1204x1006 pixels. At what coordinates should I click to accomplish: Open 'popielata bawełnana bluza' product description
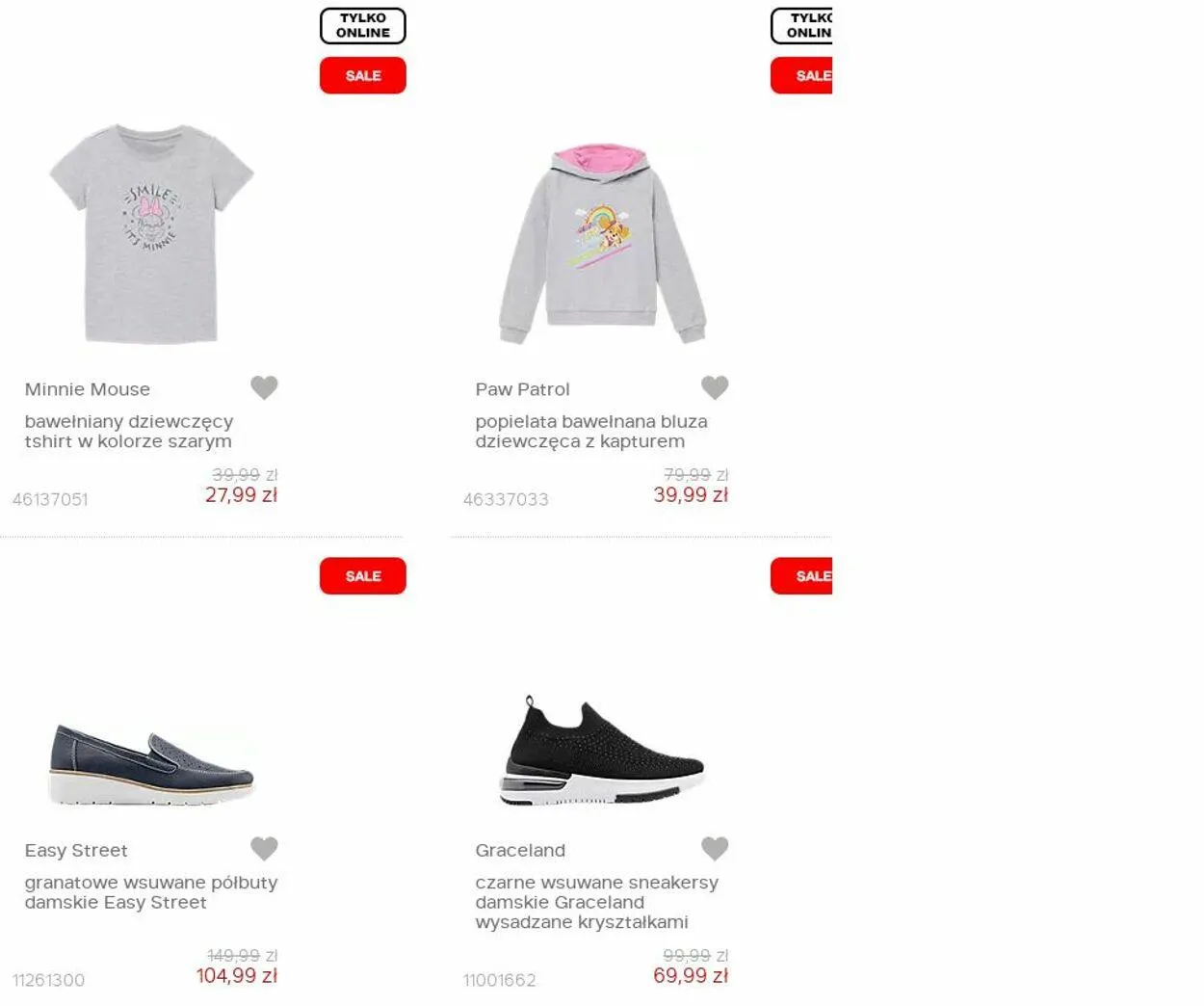591,432
